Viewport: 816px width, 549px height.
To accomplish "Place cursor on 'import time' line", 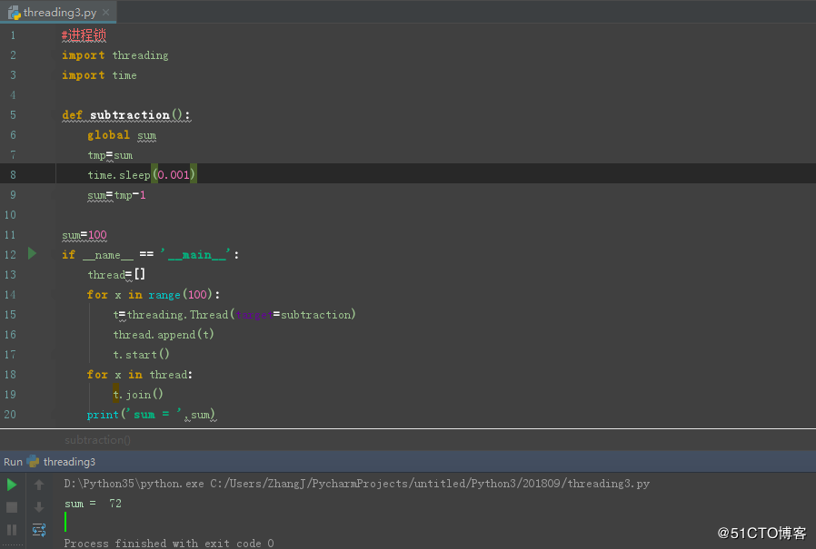I will (99, 75).
